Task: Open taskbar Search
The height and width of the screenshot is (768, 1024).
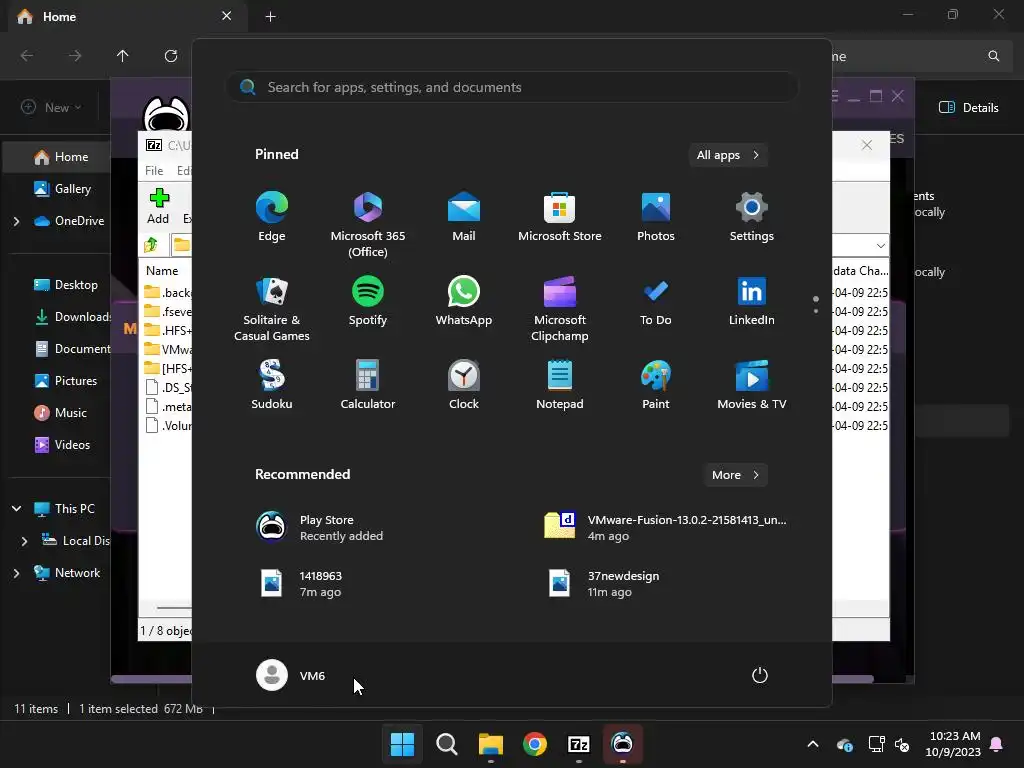Action: click(x=447, y=743)
